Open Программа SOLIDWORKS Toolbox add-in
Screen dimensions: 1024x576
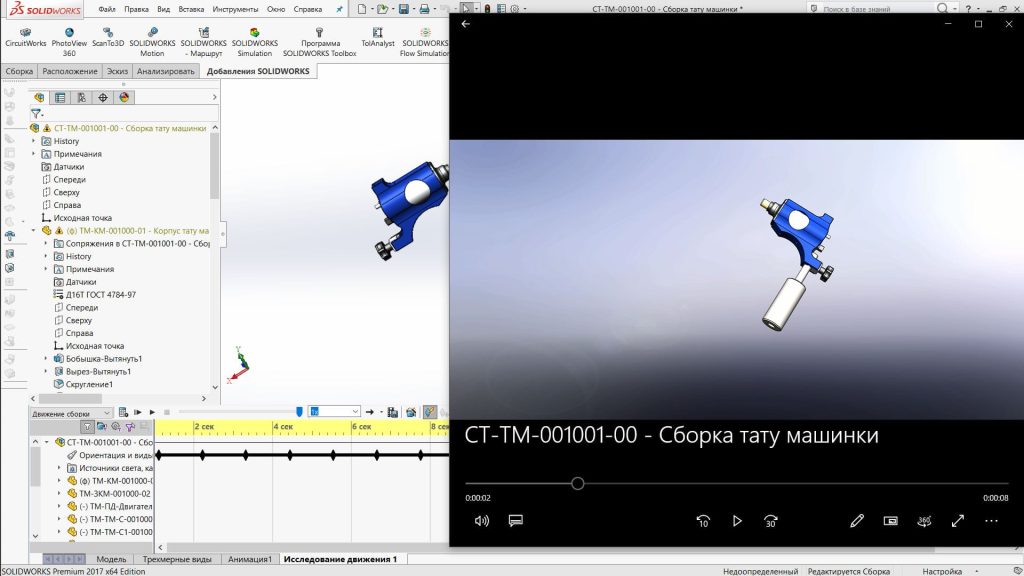[x=319, y=42]
